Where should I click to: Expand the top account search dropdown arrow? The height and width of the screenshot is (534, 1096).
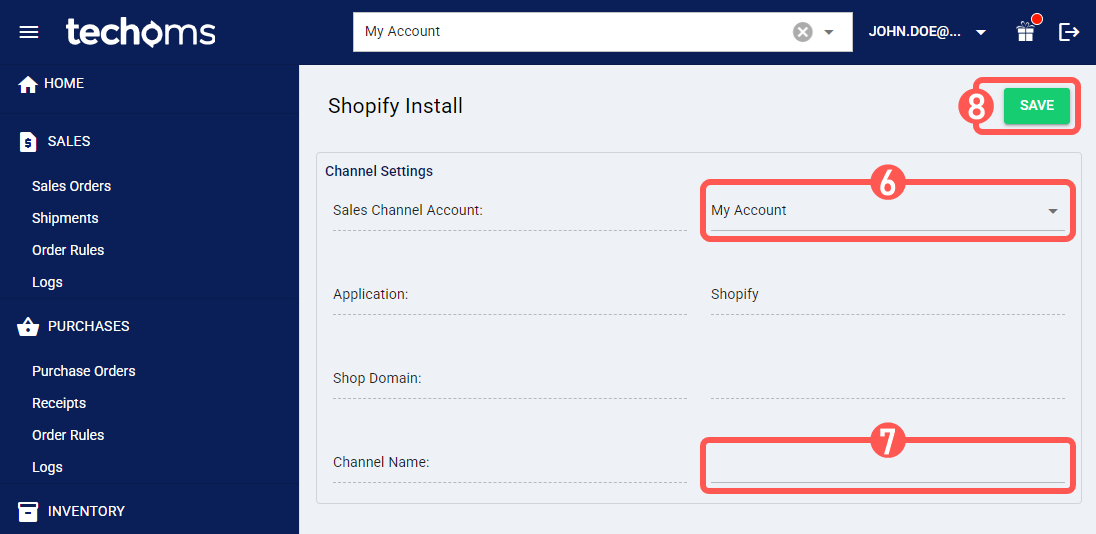coord(829,32)
